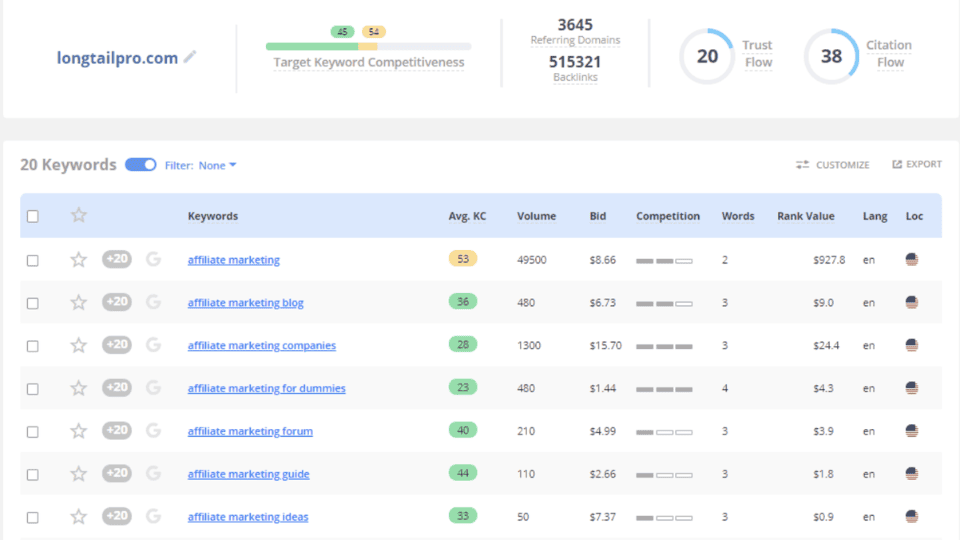
Task: Click +20 badge for affiliate marketing forum
Action: (116, 430)
